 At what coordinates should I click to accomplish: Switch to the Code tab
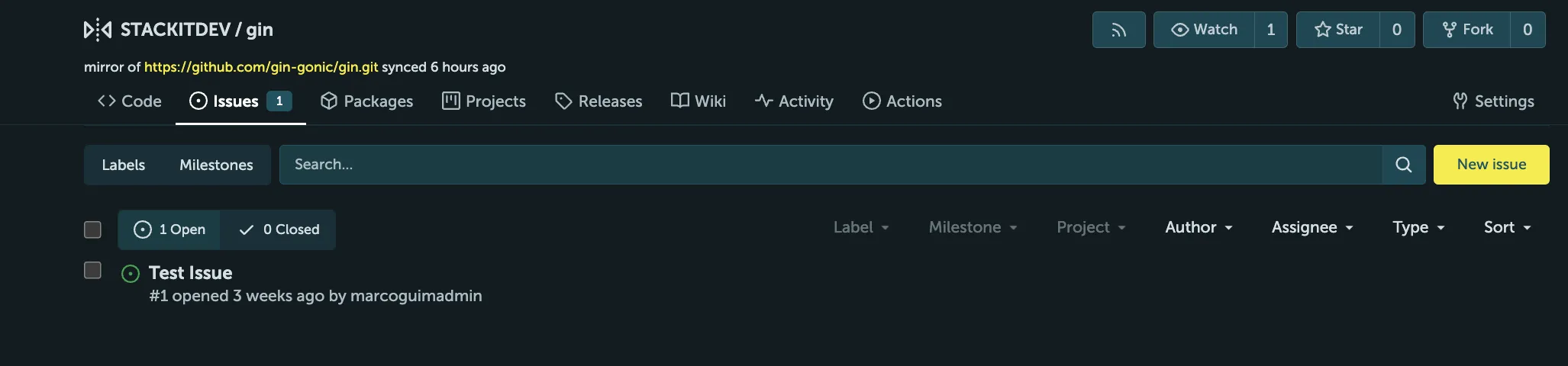pyautogui.click(x=130, y=101)
